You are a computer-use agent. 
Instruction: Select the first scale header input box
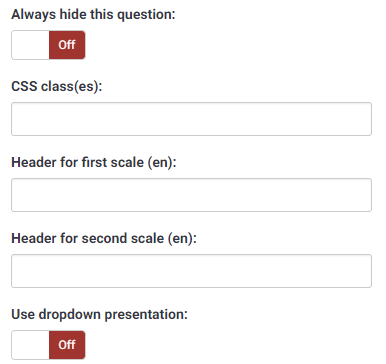191,195
